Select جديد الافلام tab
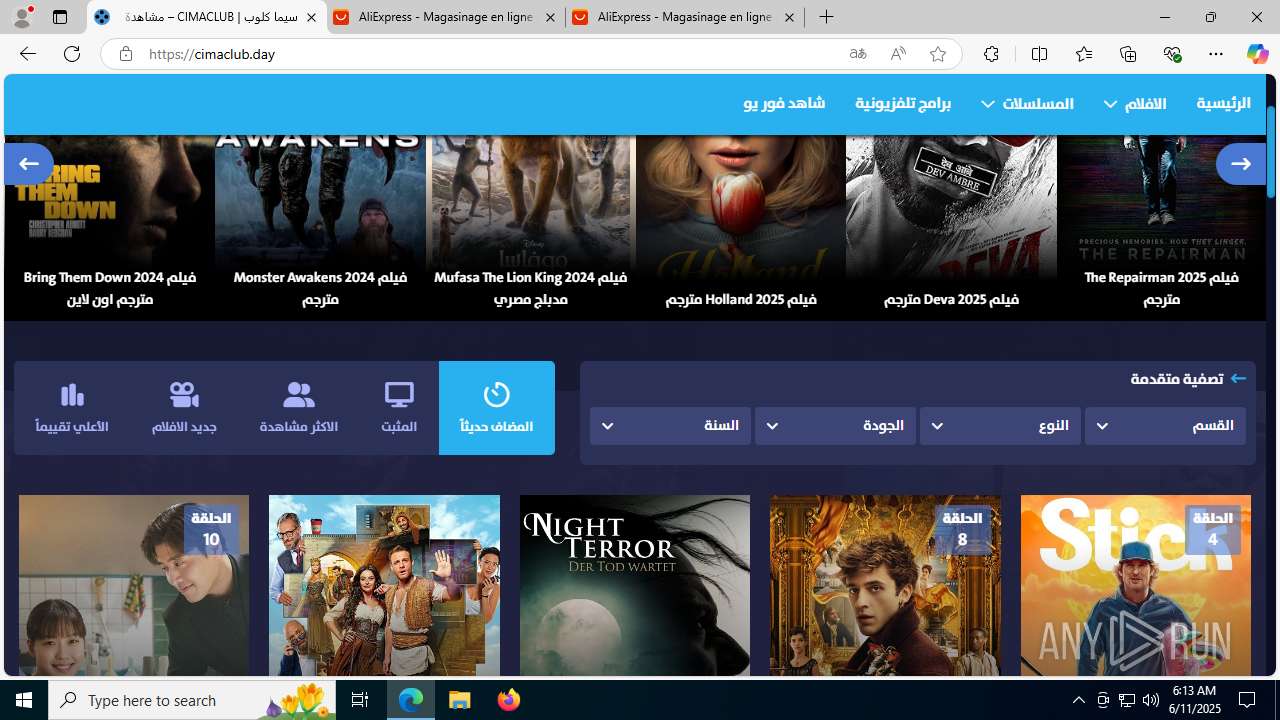 click(184, 408)
